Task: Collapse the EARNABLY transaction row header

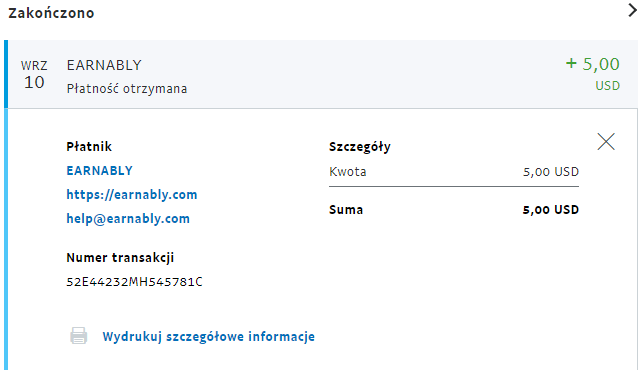Action: point(322,74)
